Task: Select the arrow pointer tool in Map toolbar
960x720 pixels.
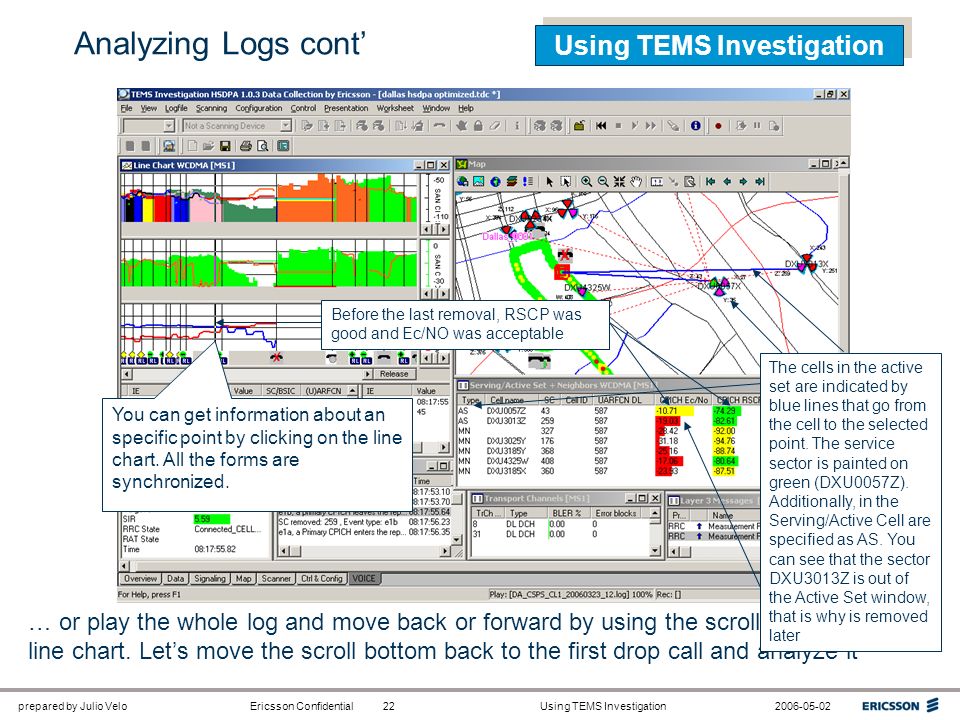Action: click(x=549, y=182)
